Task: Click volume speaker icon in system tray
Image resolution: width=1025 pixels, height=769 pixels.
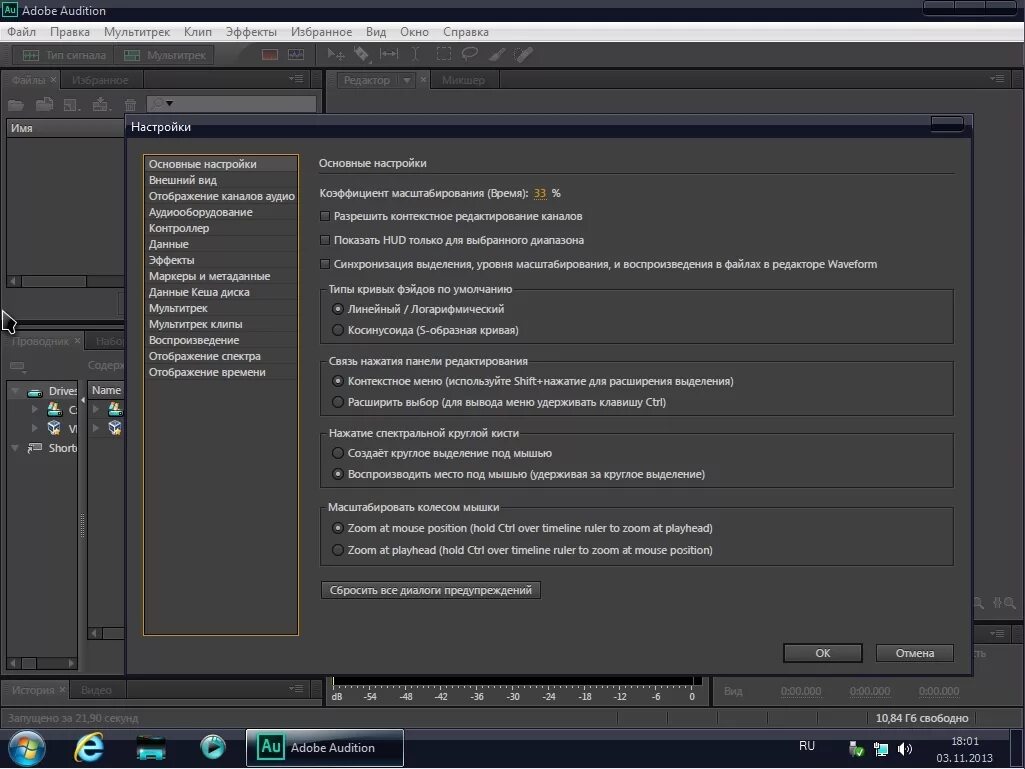Action: pyautogui.click(x=905, y=749)
